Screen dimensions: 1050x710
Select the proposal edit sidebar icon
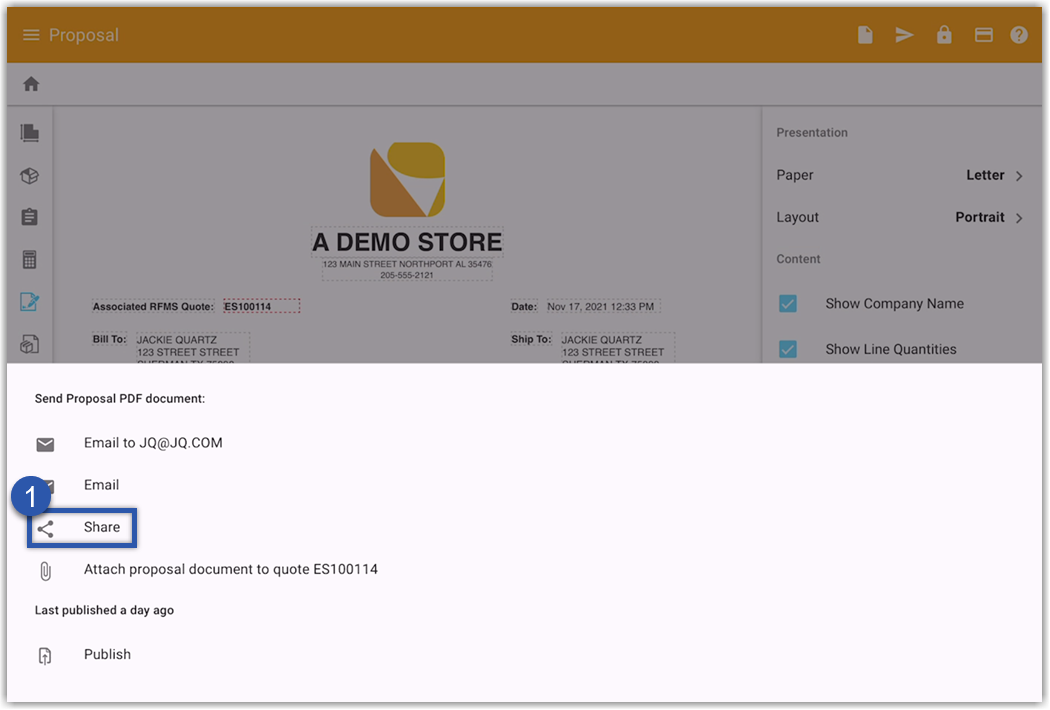coord(29,302)
